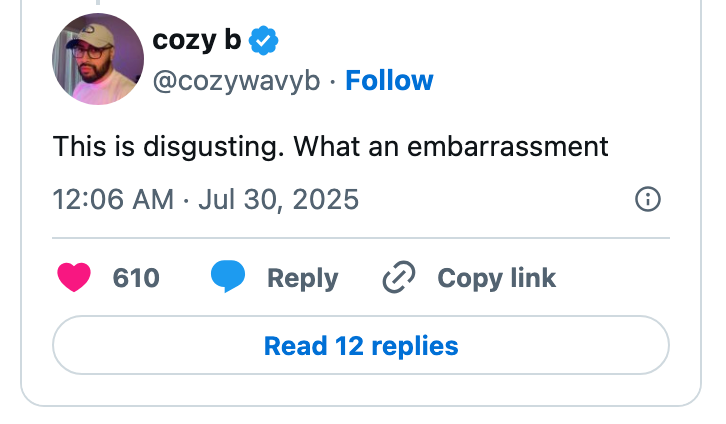Select the "Copy link" text label
Viewport: 726px width, 424px height.
point(496,278)
